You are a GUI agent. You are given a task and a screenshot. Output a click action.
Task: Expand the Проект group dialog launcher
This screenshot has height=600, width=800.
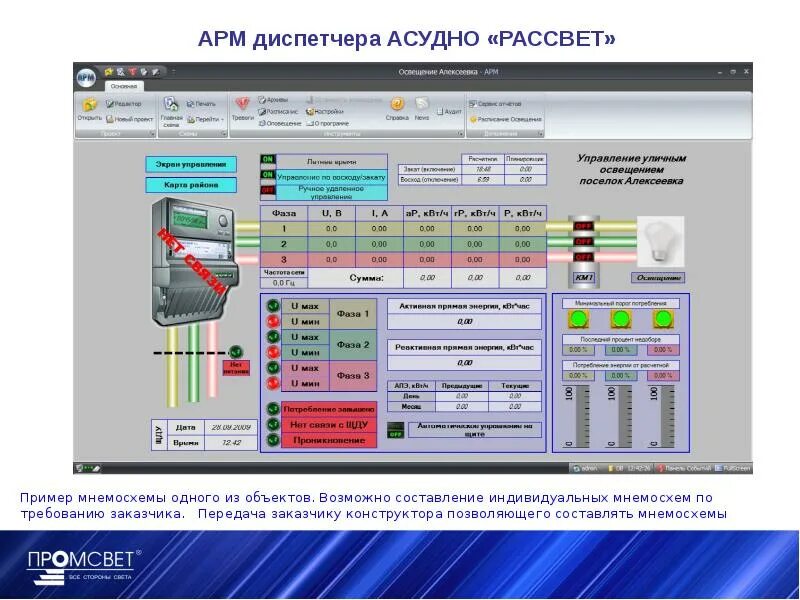152,134
